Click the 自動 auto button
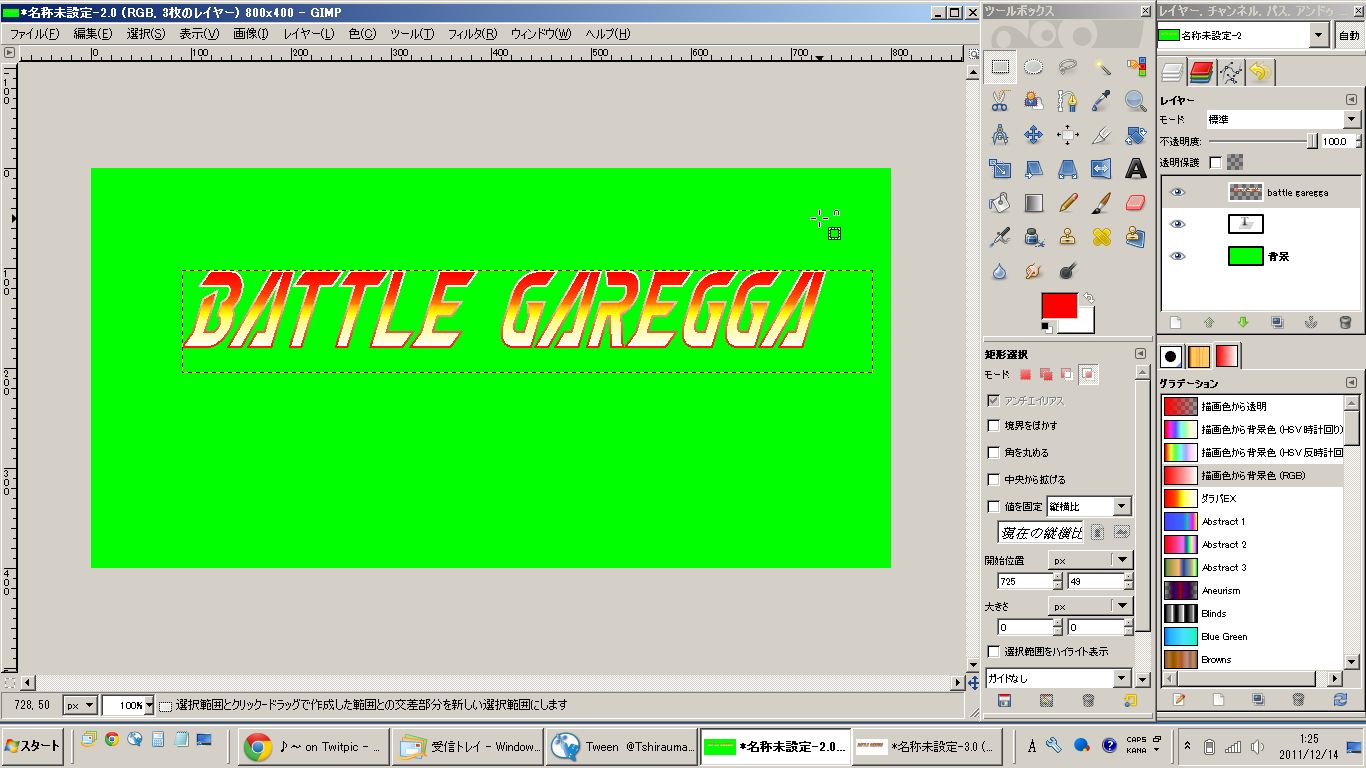The image size is (1366, 768). coord(1349,35)
